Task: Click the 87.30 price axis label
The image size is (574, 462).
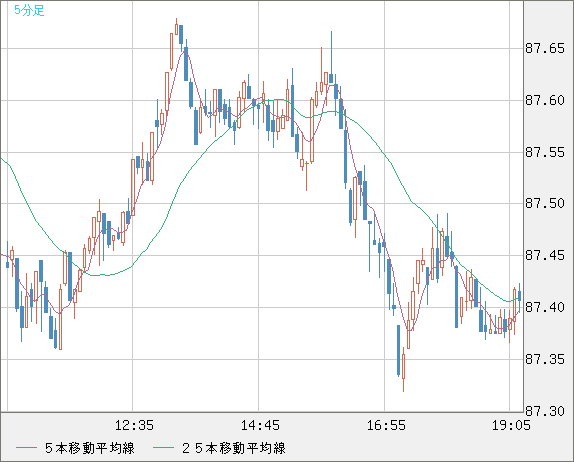Action: (x=545, y=411)
